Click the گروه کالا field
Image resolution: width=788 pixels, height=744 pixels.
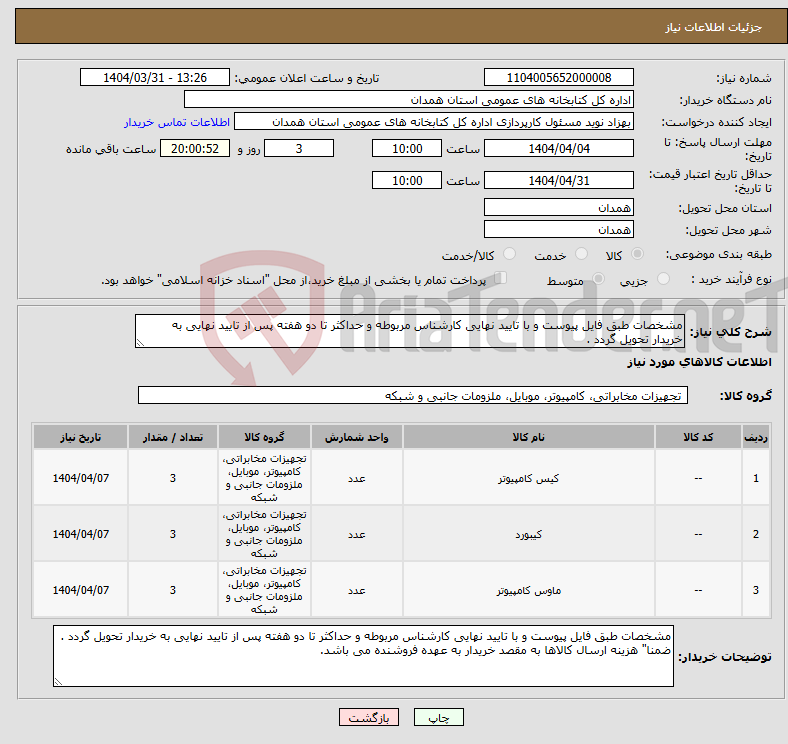[x=413, y=395]
